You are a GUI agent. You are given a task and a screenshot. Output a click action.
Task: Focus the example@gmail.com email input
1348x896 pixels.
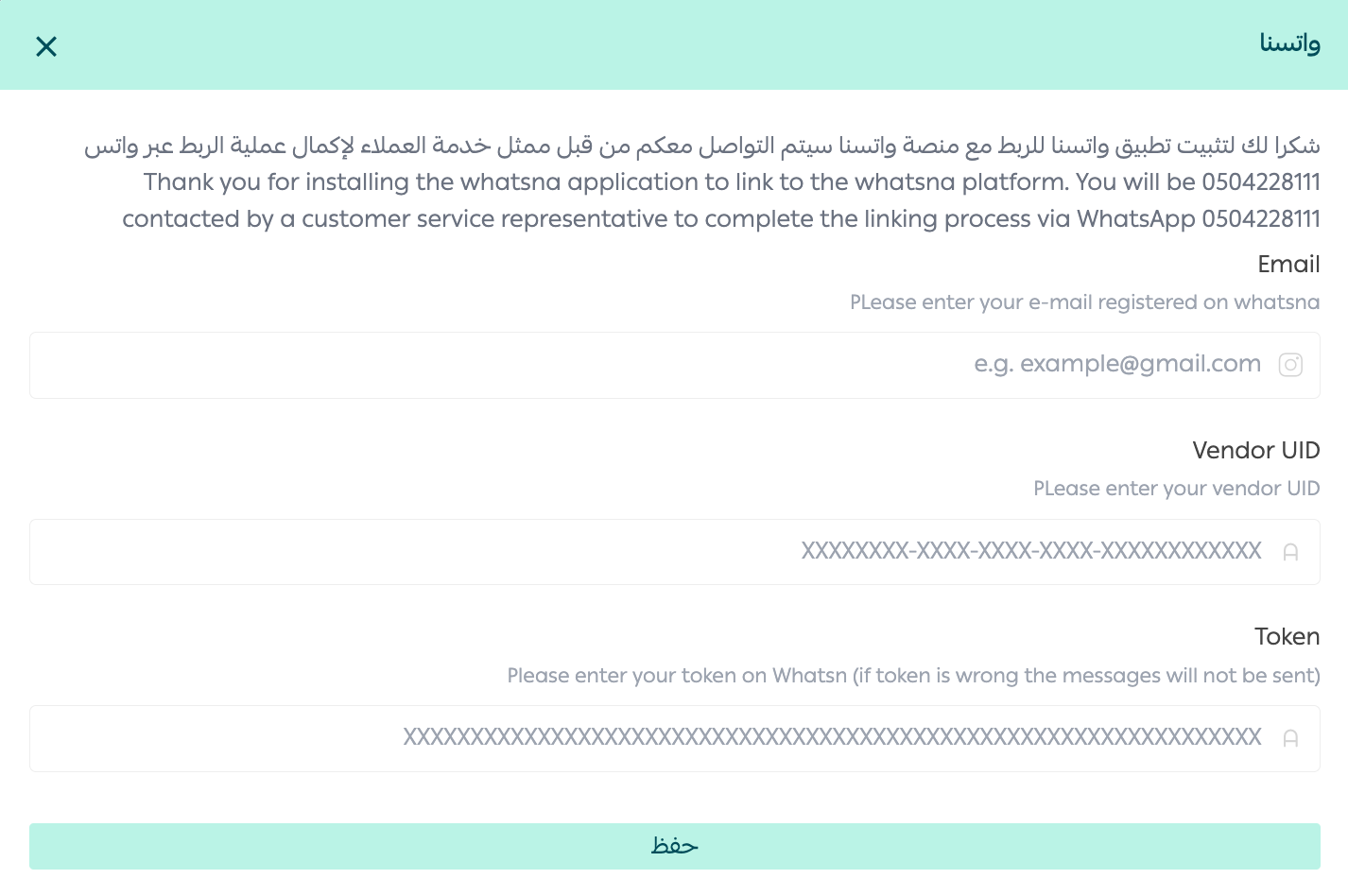tap(675, 365)
